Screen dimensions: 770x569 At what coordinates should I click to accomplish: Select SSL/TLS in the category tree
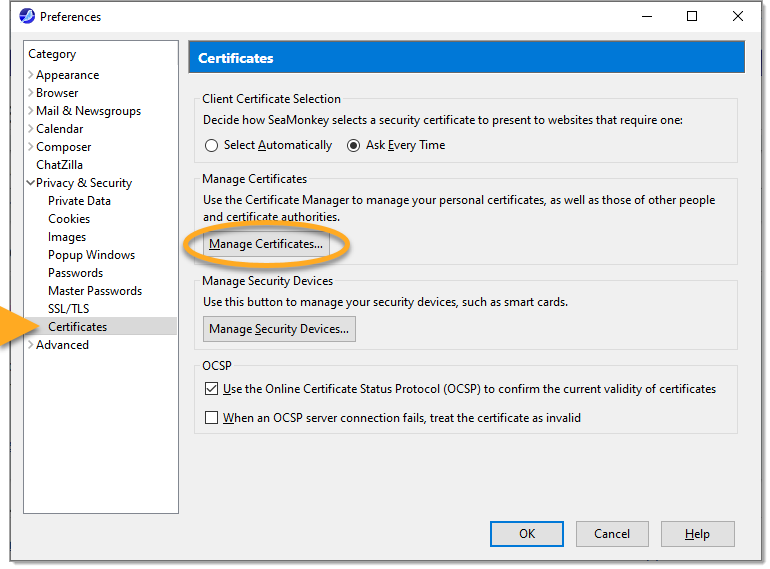[68, 309]
